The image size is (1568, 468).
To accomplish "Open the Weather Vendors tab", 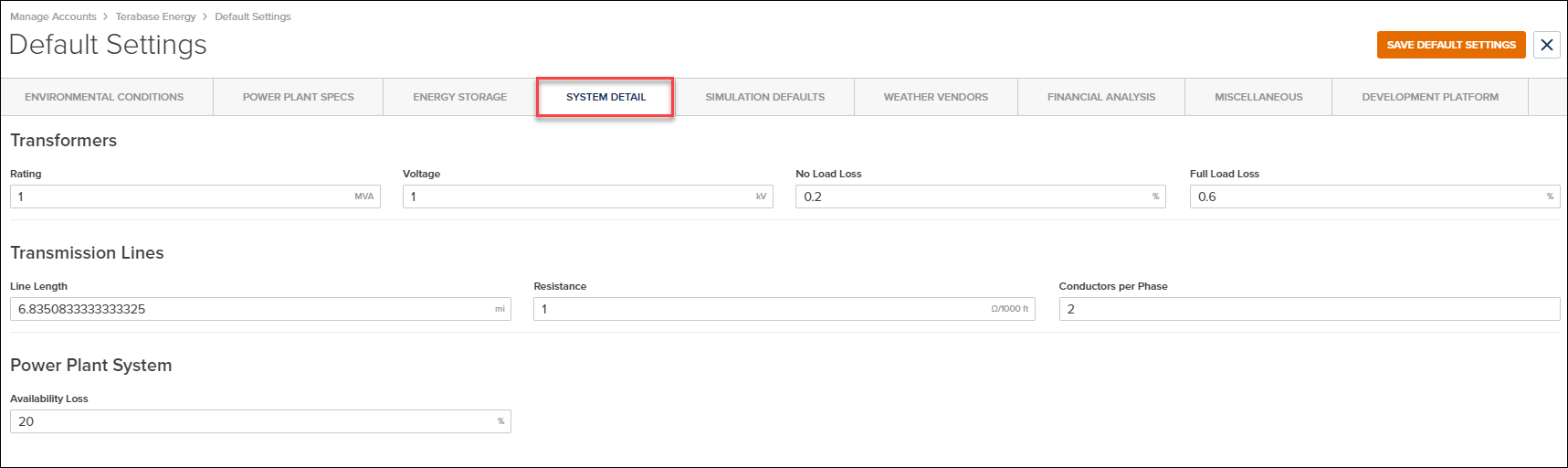I will [936, 97].
